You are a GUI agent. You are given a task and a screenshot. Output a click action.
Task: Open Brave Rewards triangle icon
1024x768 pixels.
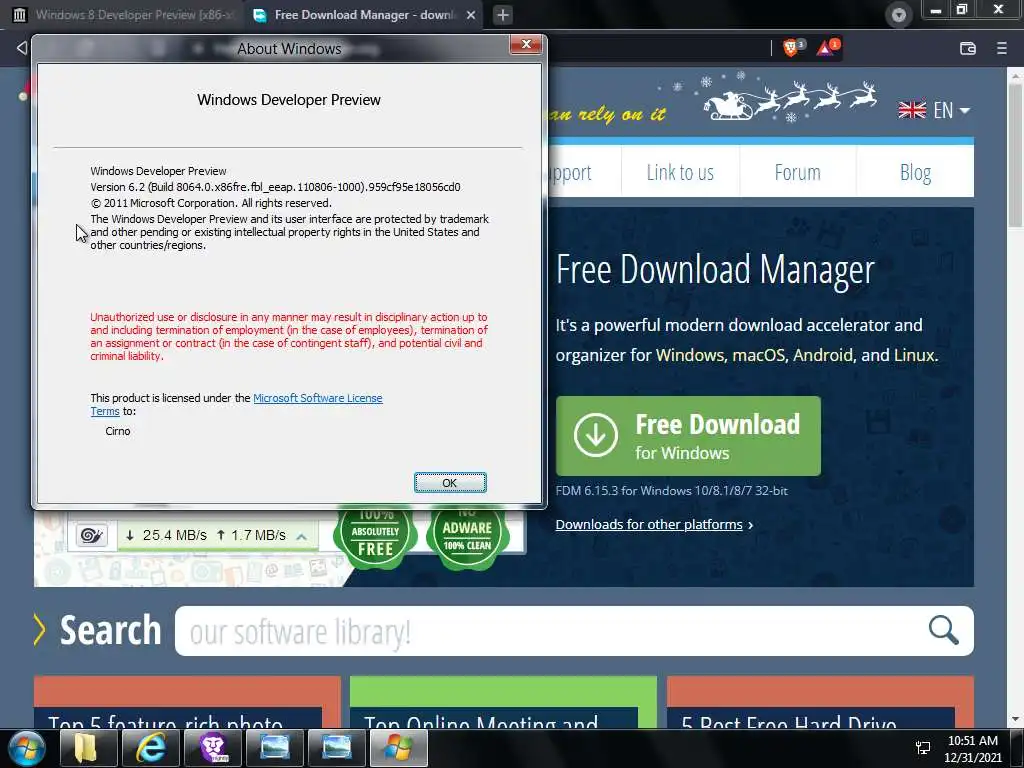click(x=827, y=48)
